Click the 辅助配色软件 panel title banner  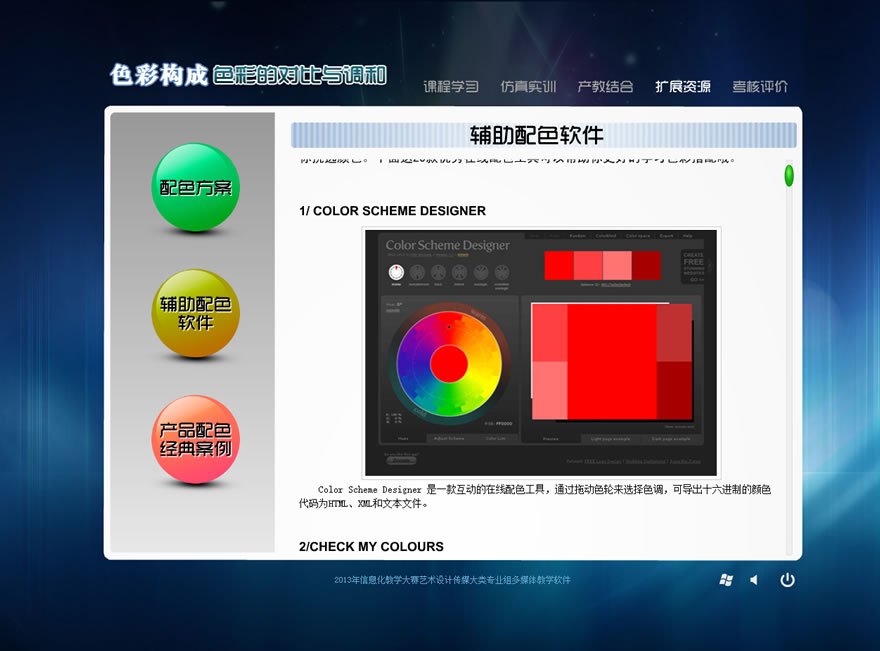[544, 135]
